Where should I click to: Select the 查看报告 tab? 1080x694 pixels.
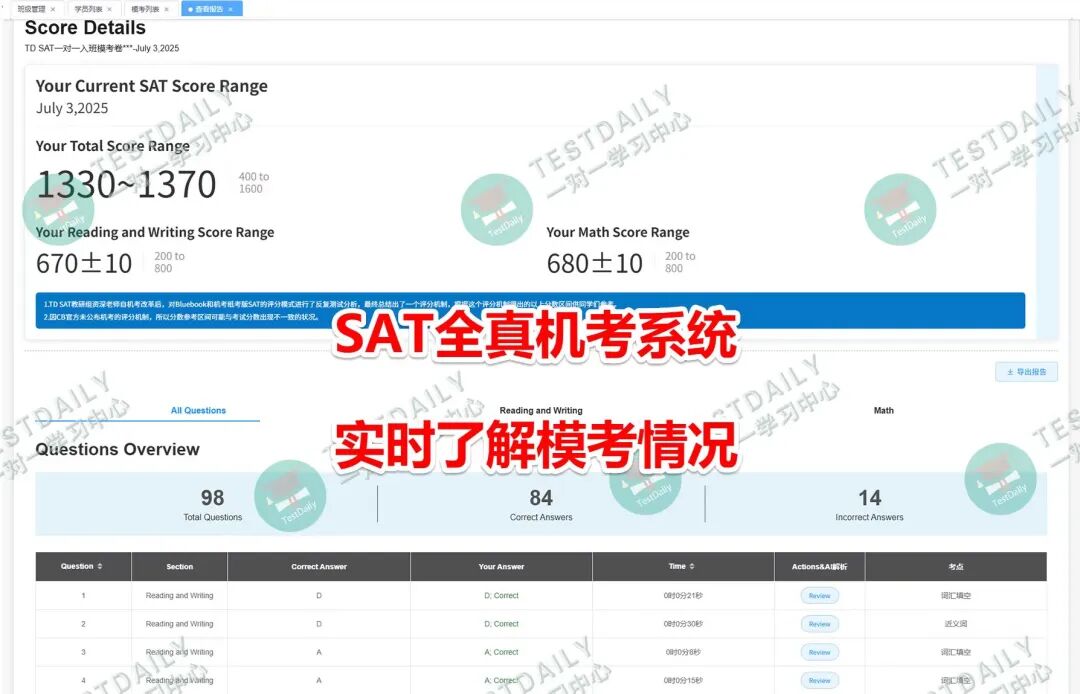click(x=209, y=10)
